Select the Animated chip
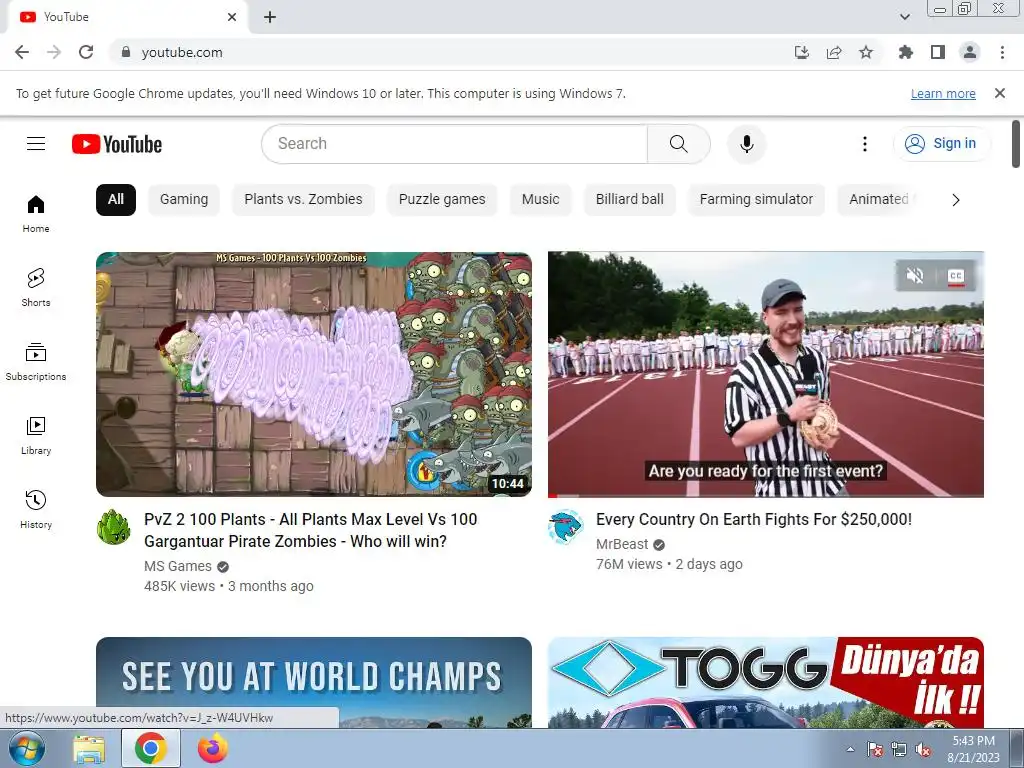The height and width of the screenshot is (768, 1024). click(879, 199)
